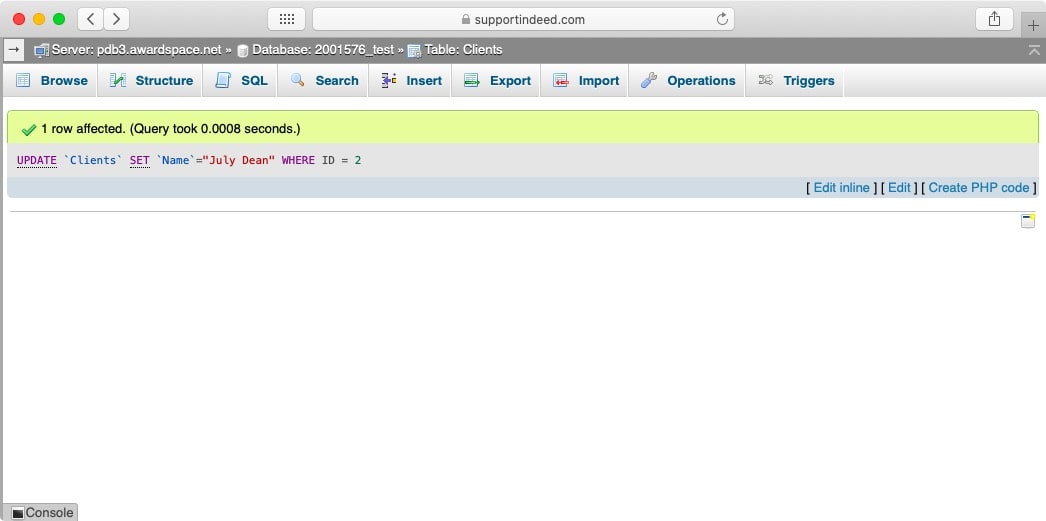Click the Edit link beside the query

coord(899,188)
